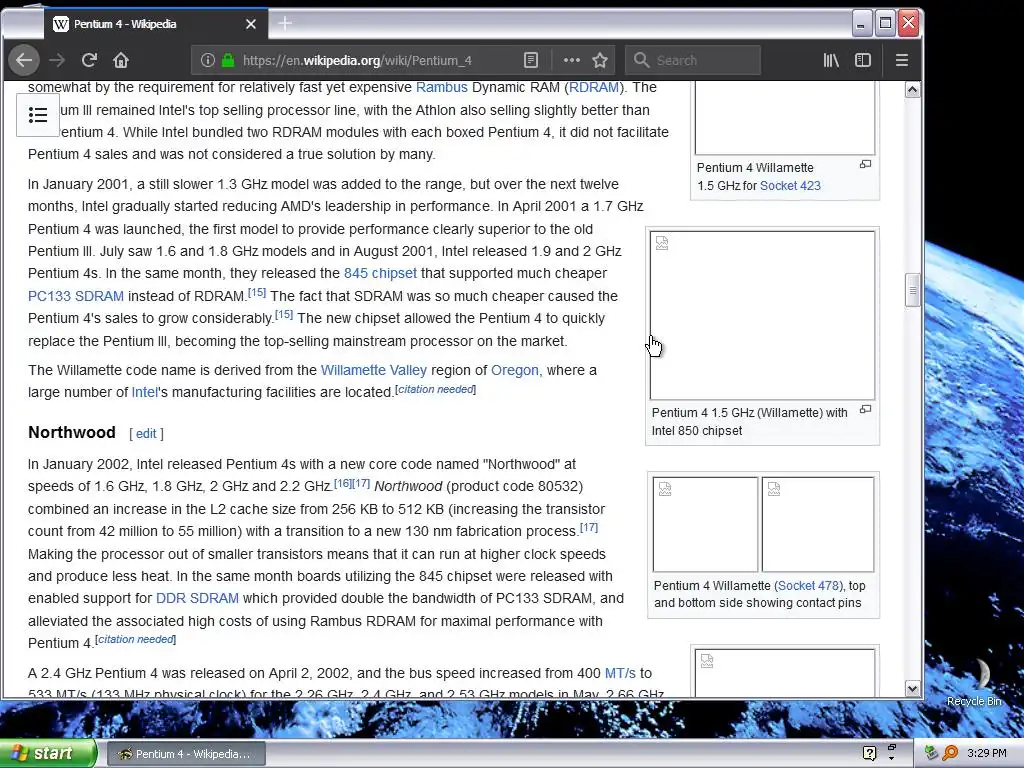Click citation needed after facilities are located
The width and height of the screenshot is (1024, 768).
tap(436, 389)
